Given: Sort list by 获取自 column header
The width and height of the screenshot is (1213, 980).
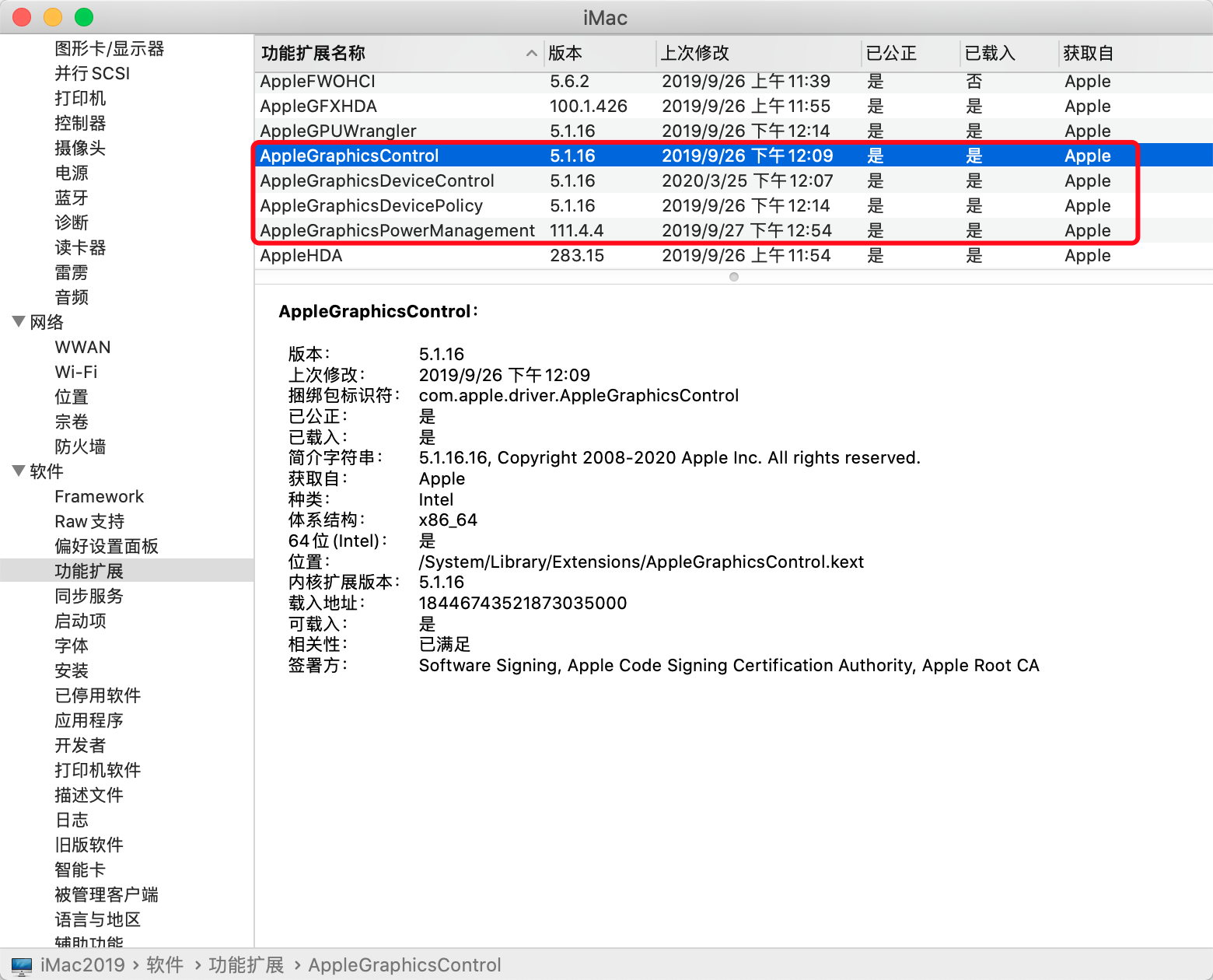Looking at the screenshot, I should [1135, 53].
